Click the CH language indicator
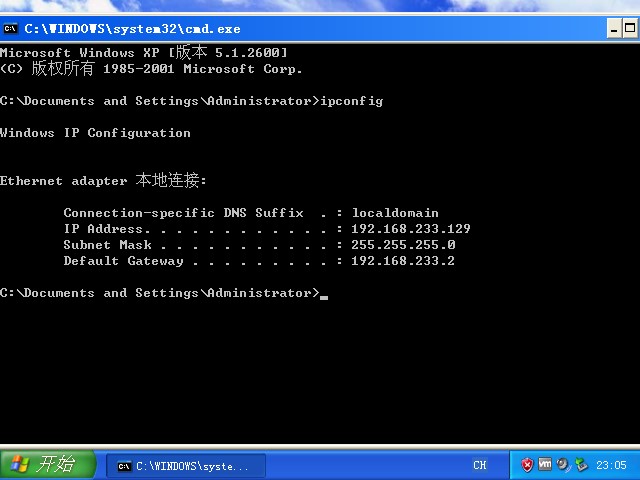The image size is (640, 480). (480, 465)
